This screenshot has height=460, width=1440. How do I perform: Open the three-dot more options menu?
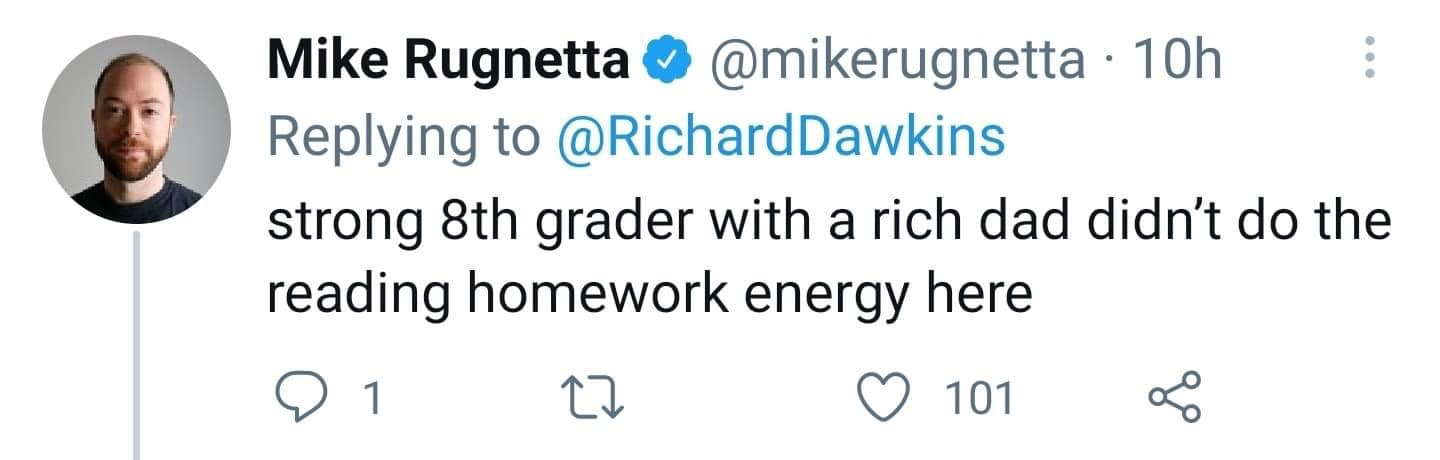click(1370, 59)
